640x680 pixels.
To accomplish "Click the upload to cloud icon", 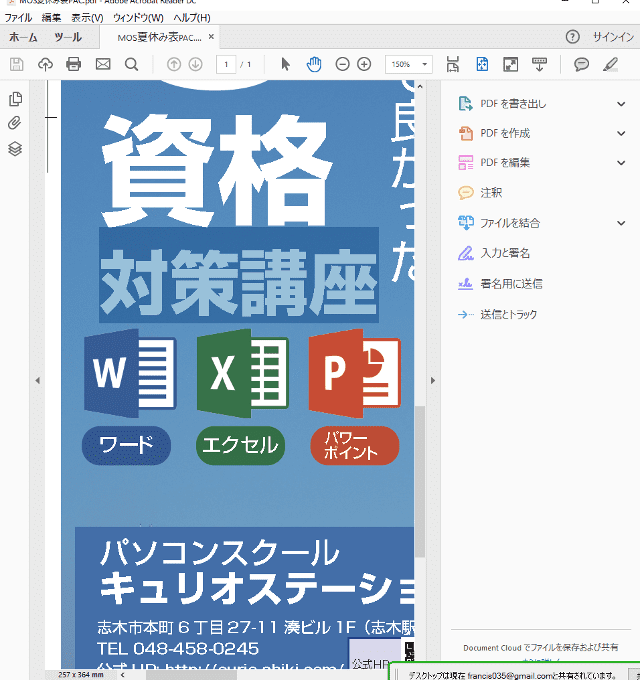I will pyautogui.click(x=45, y=65).
